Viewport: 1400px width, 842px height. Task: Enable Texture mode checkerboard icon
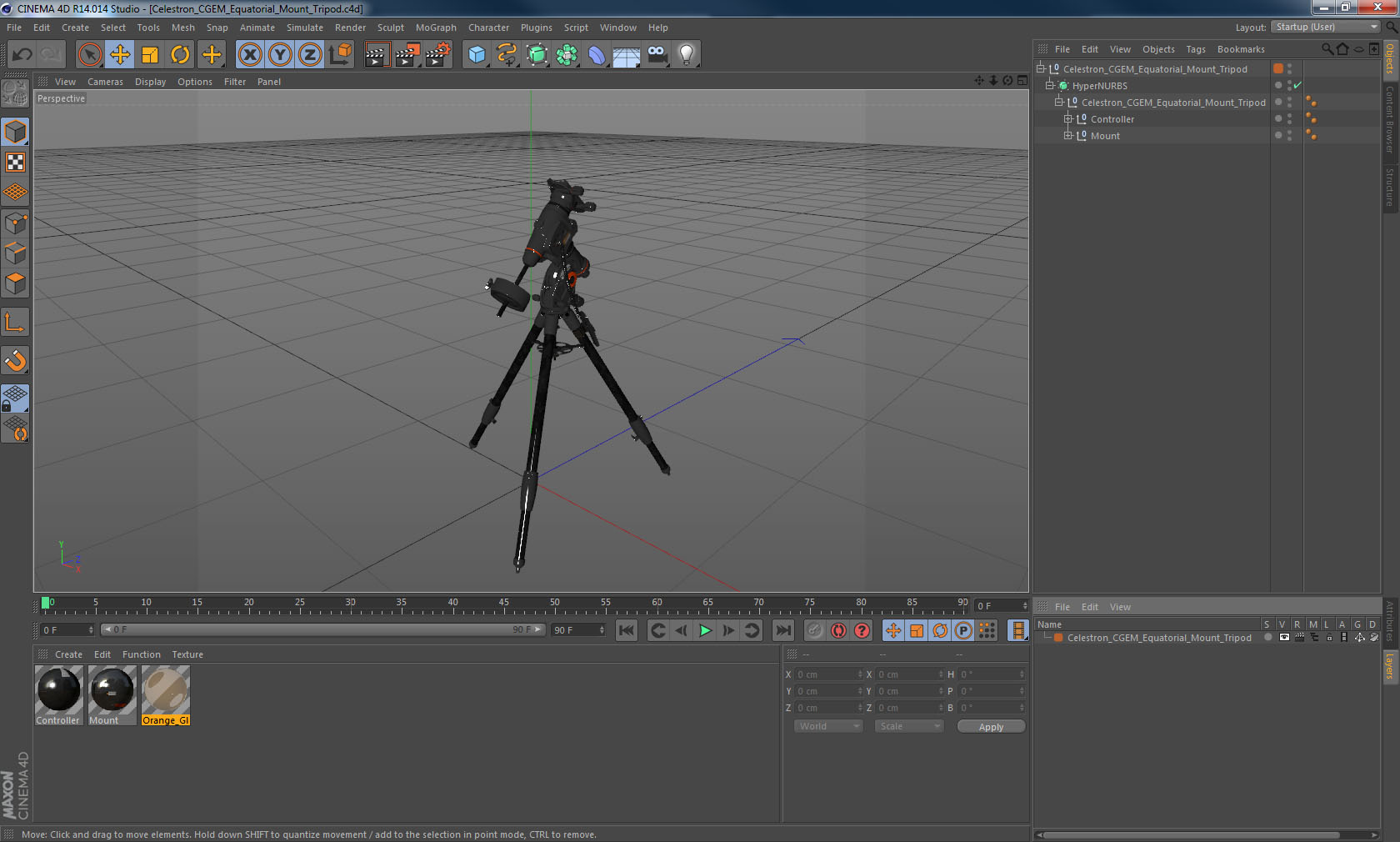(x=15, y=162)
